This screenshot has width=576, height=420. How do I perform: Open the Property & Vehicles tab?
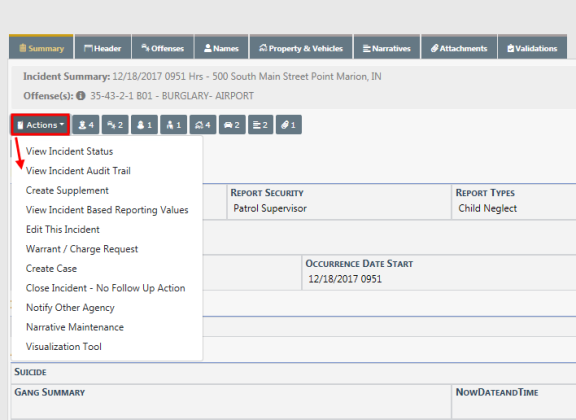301,48
